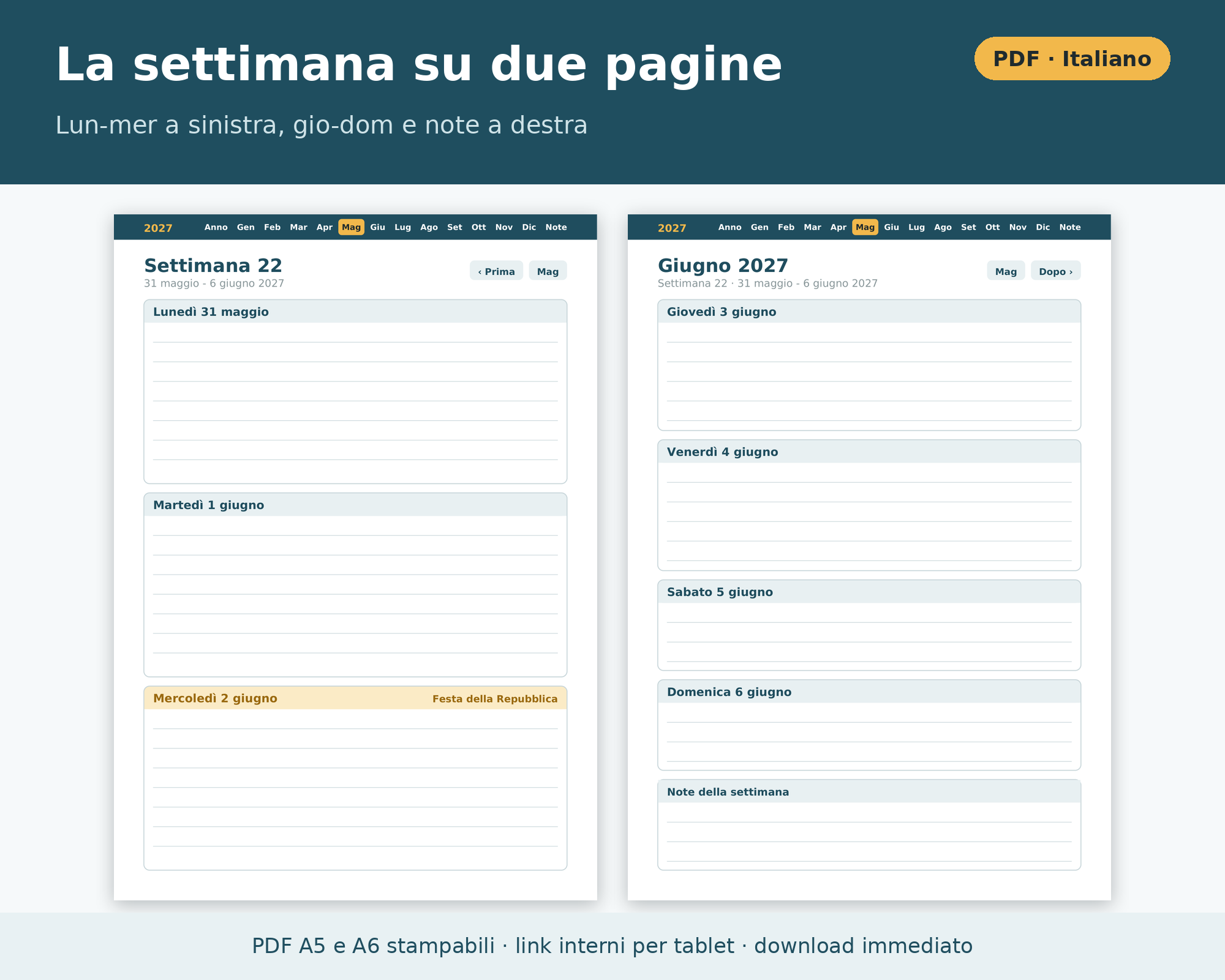
Task: Click the 2027 year link on right page
Action: point(672,228)
